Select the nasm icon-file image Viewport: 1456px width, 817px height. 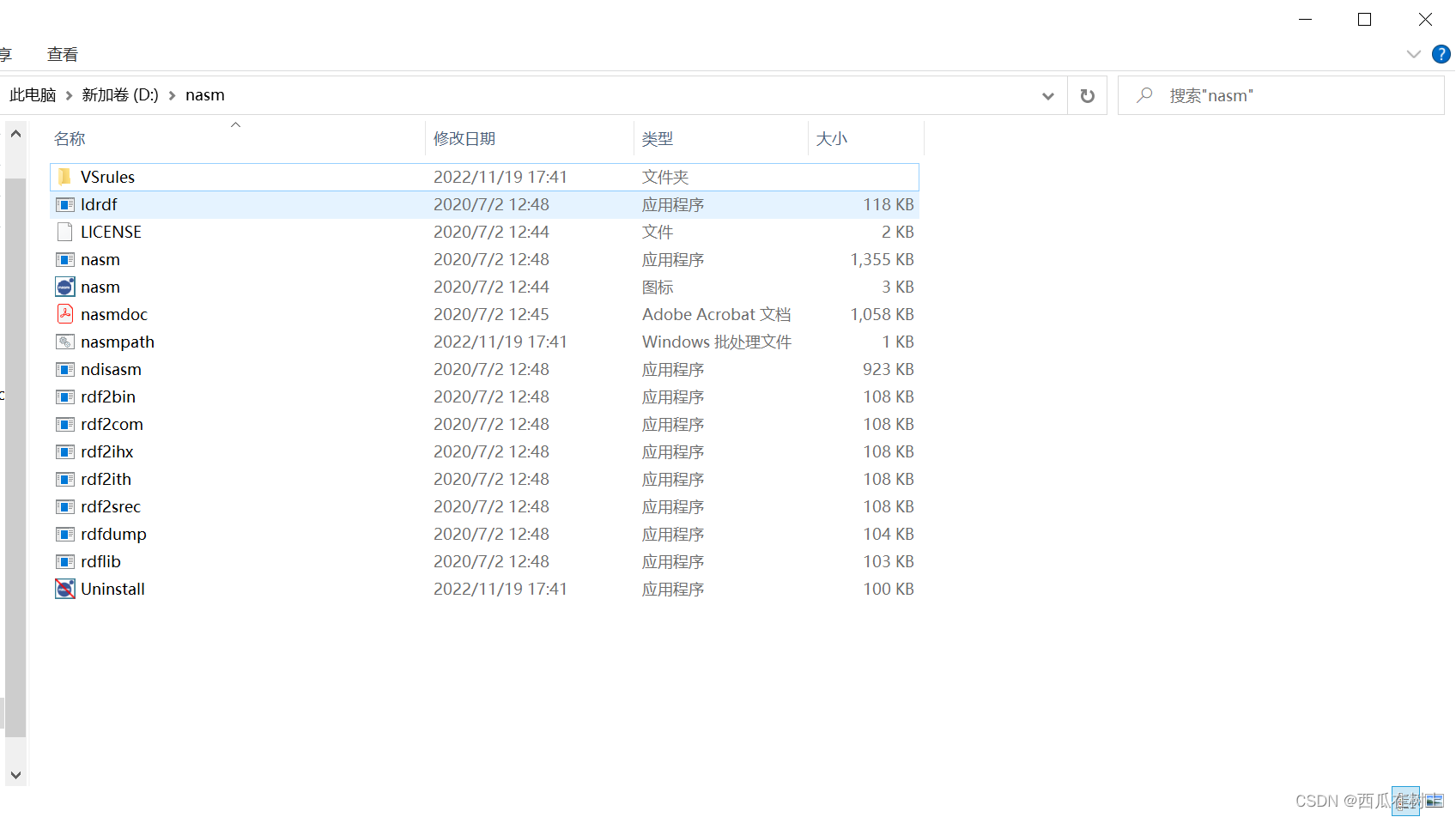click(65, 287)
